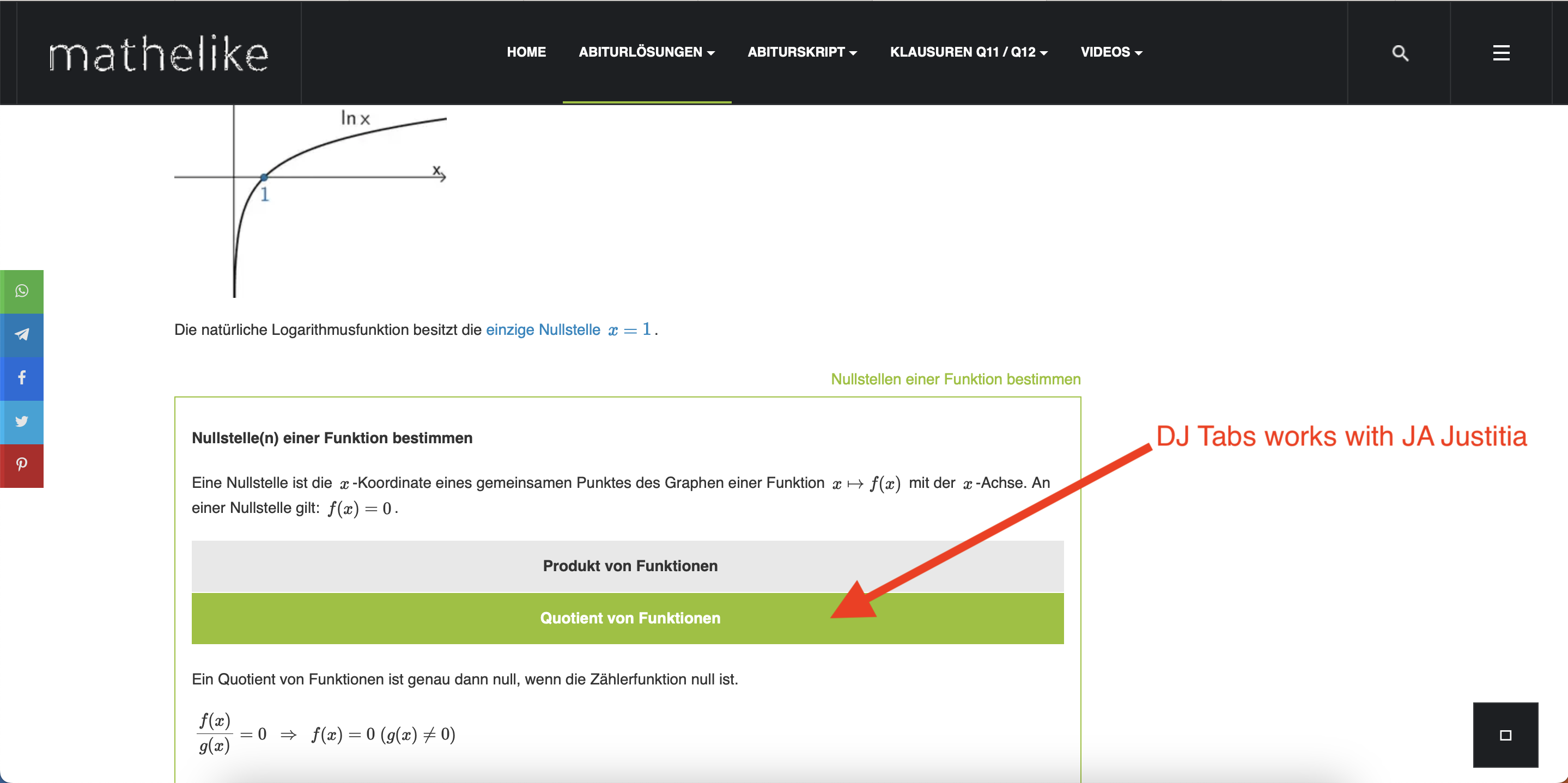
Task: Go to the Home menu item
Action: (x=526, y=52)
